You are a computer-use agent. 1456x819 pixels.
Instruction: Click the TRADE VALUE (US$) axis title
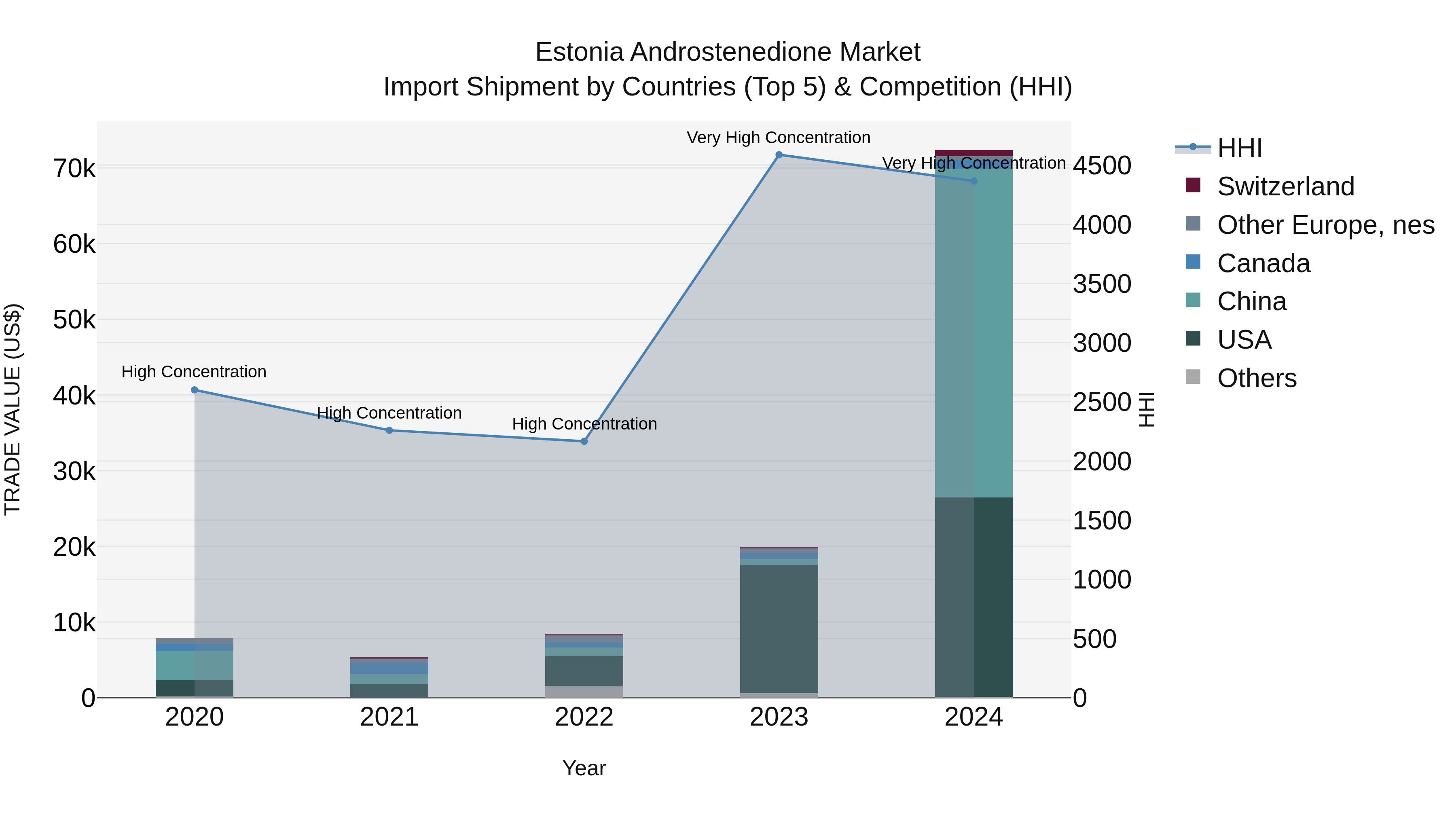point(13,409)
